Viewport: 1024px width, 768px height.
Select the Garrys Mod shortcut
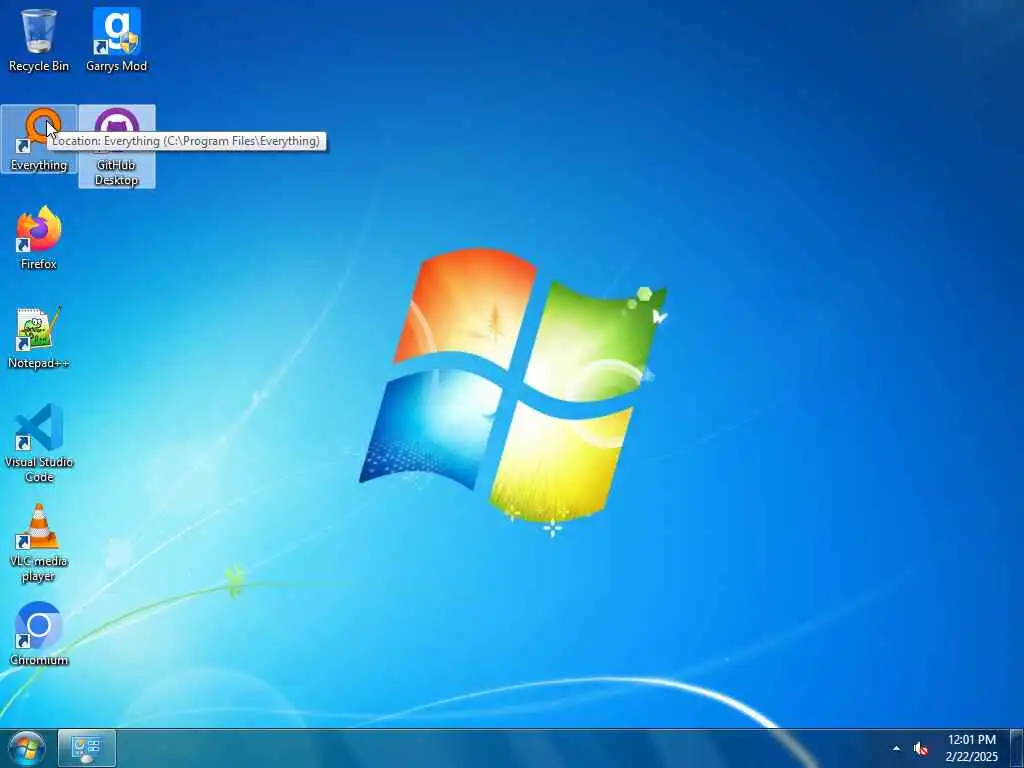point(116,39)
